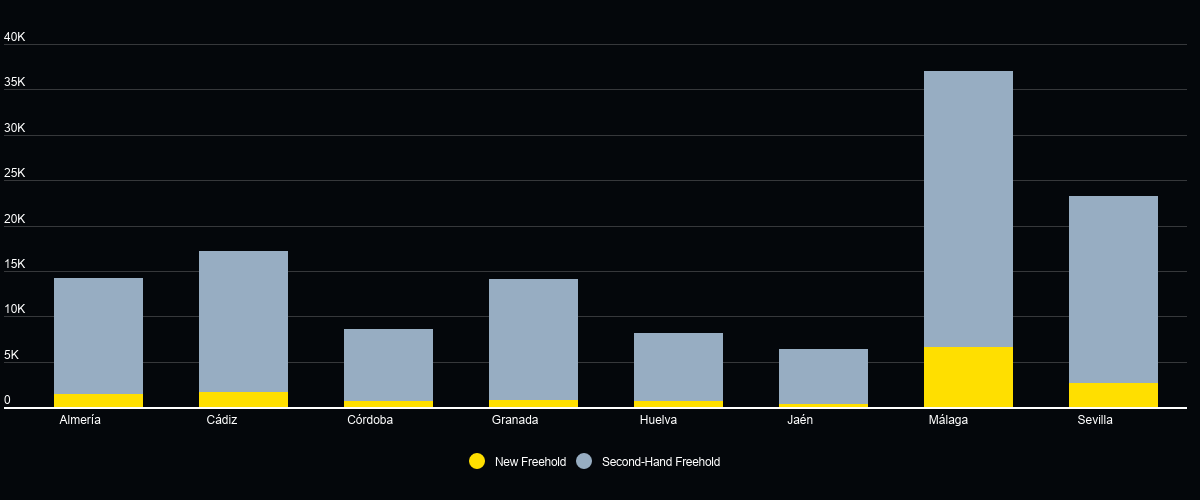The height and width of the screenshot is (500, 1200).
Task: Click Málaga's gray Second-Hand Freehold bar
Action: coord(968,209)
